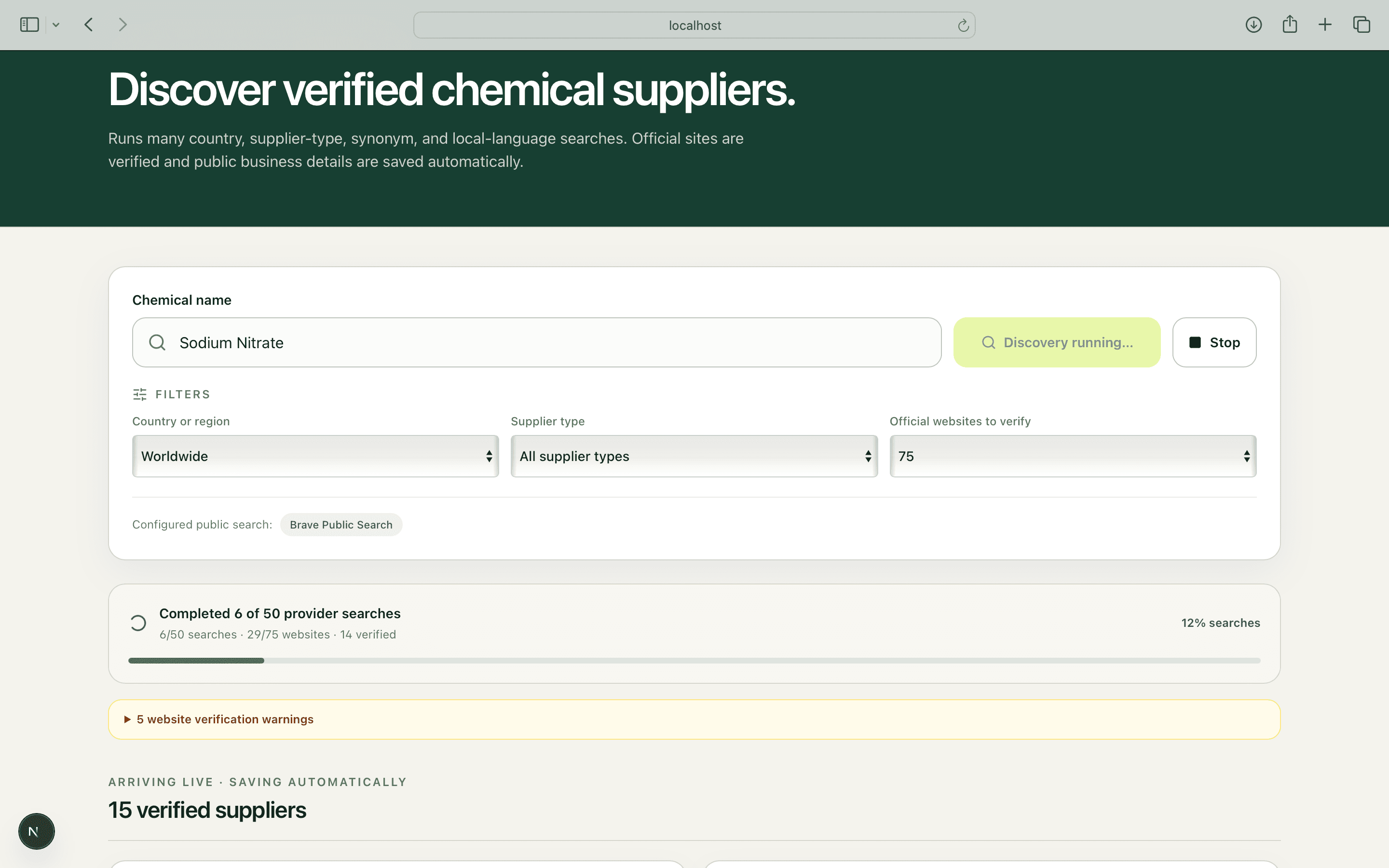
Task: Click the loading spinner icon
Action: coord(138,623)
